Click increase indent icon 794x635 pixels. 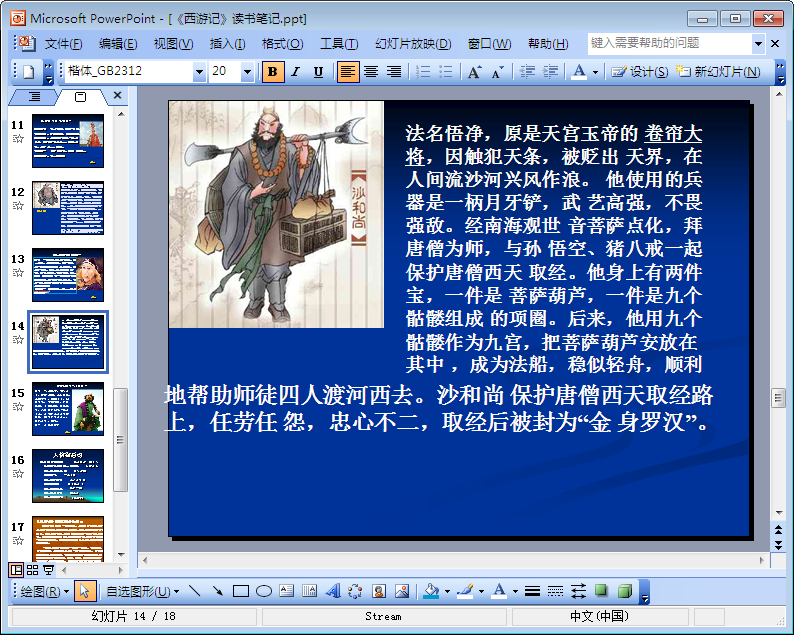(x=550, y=72)
